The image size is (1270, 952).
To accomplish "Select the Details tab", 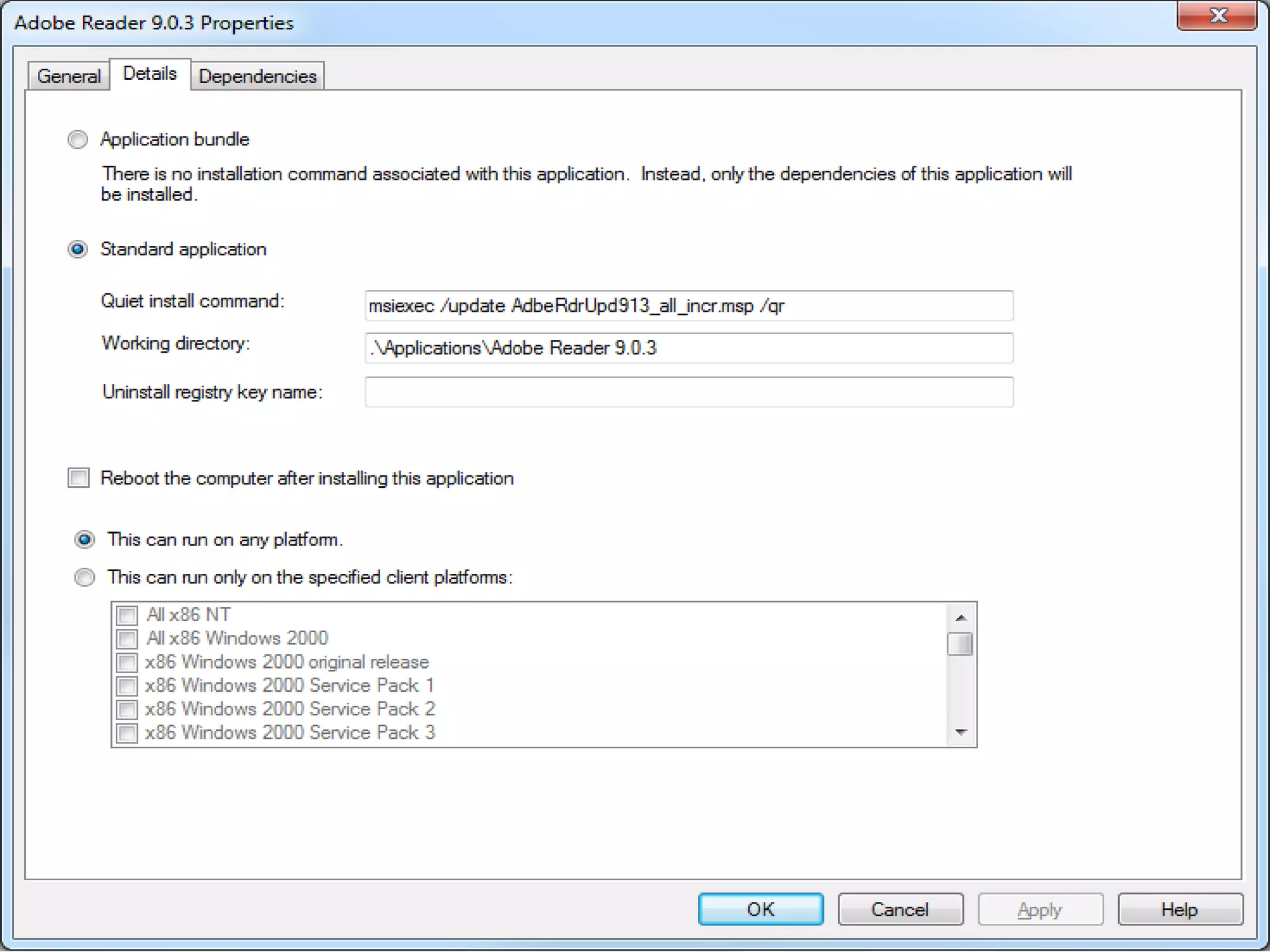I will click(150, 74).
